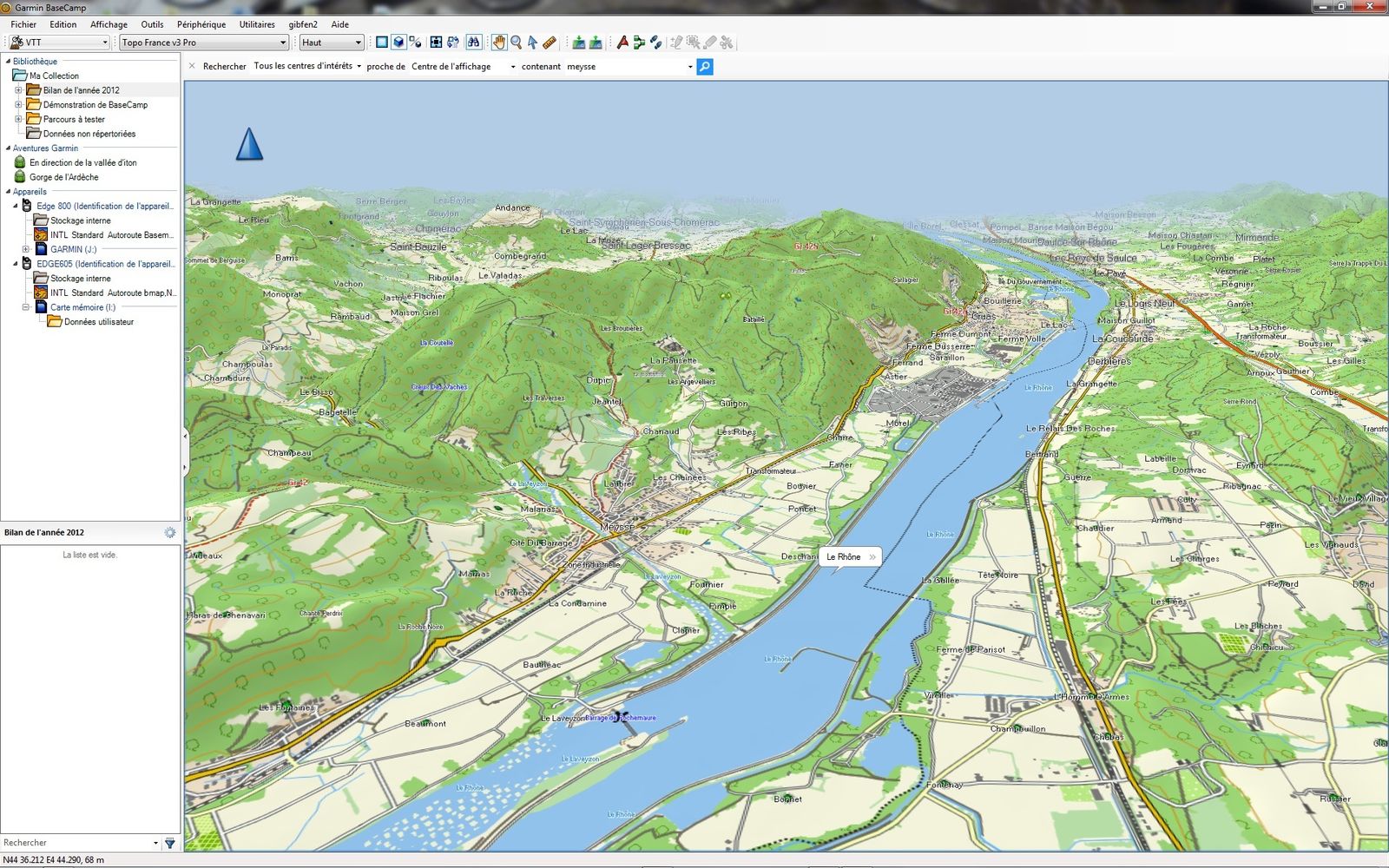
Task: Click the Barrage de Rochemaure marker on map
Action: [x=619, y=717]
